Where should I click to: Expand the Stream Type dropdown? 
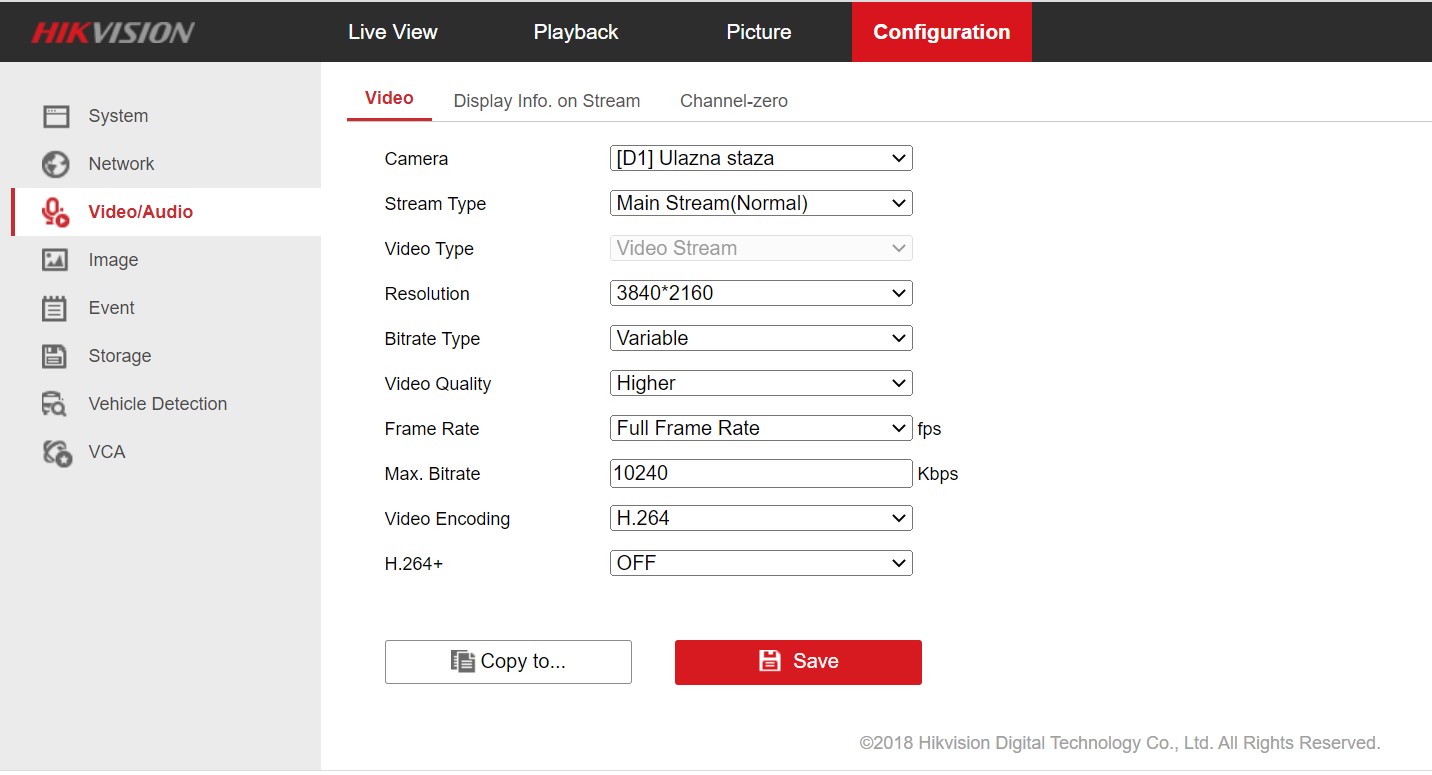760,203
